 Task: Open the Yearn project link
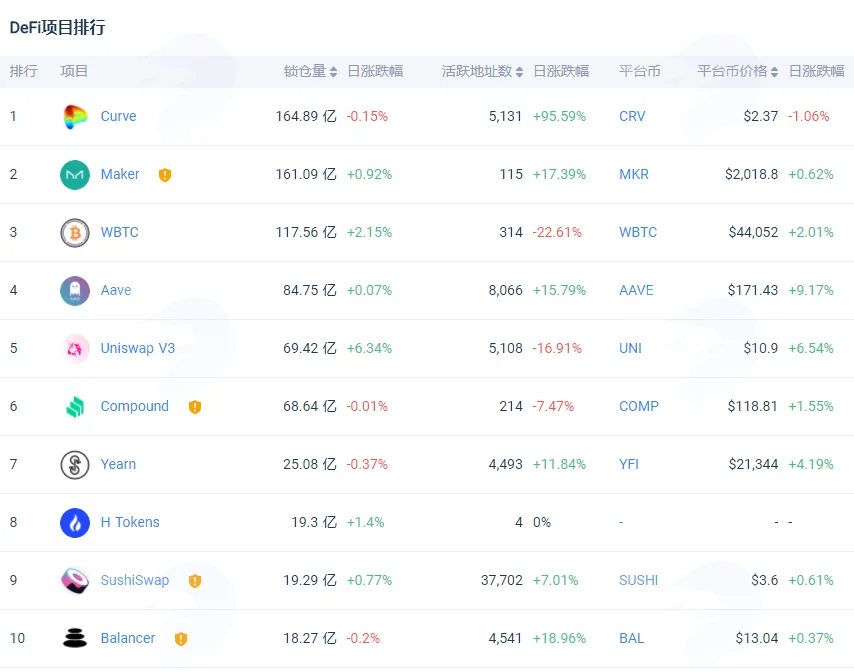pyautogui.click(x=118, y=464)
